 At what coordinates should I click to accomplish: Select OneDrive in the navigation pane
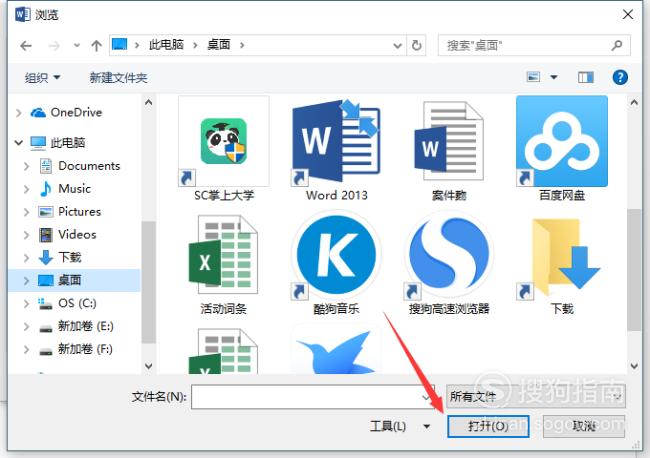click(x=66, y=112)
